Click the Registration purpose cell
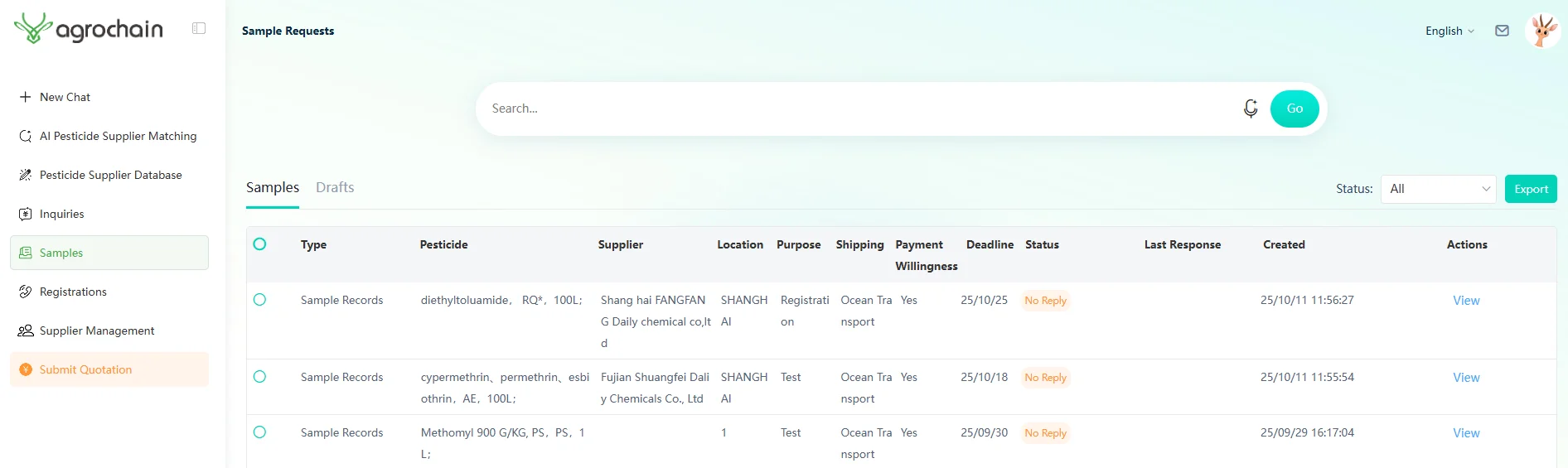This screenshot has height=468, width=1568. pos(805,311)
